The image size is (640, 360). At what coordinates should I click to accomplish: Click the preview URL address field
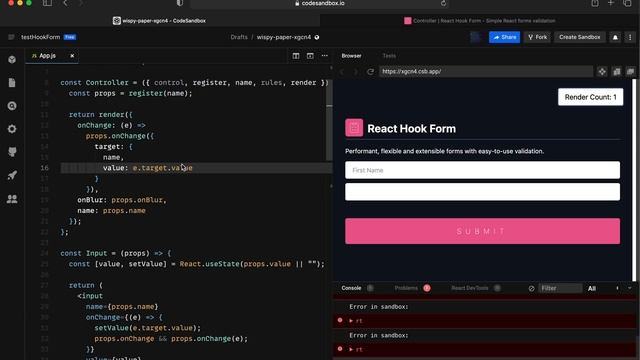click(486, 71)
